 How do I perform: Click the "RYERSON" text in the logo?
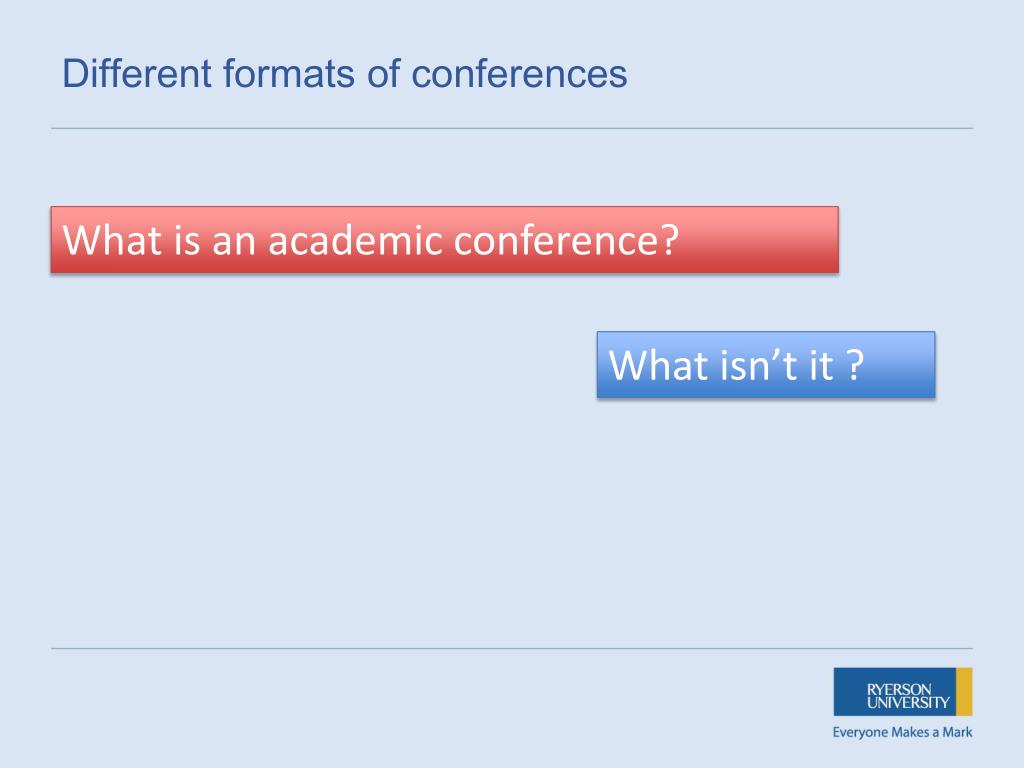898,689
